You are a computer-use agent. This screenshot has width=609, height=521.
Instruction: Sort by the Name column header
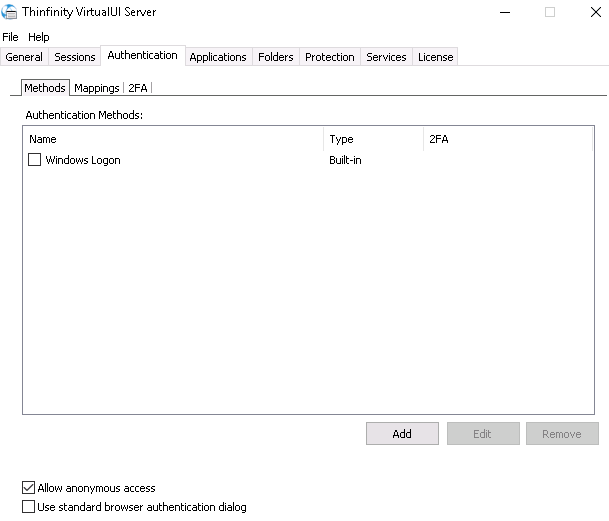(173, 139)
